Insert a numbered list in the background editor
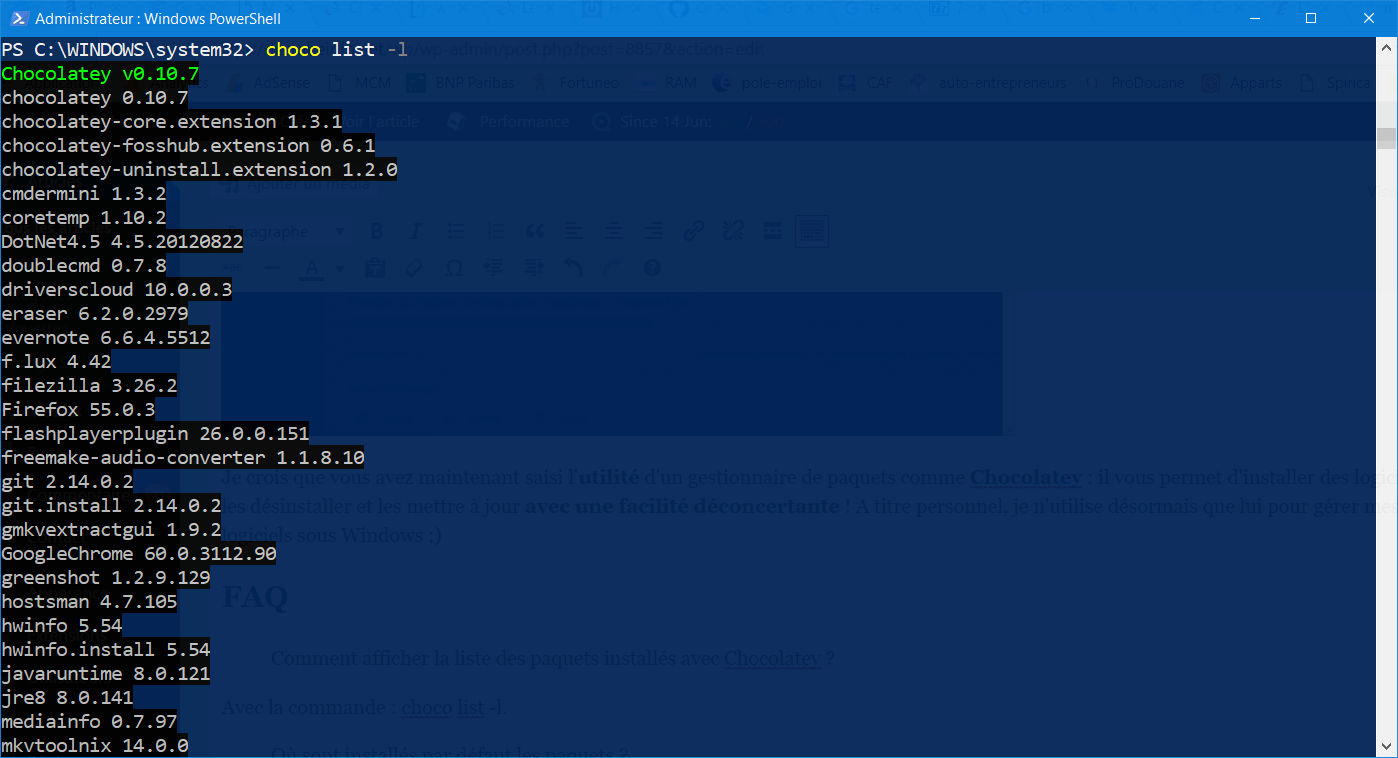This screenshot has height=758, width=1398. [x=495, y=231]
